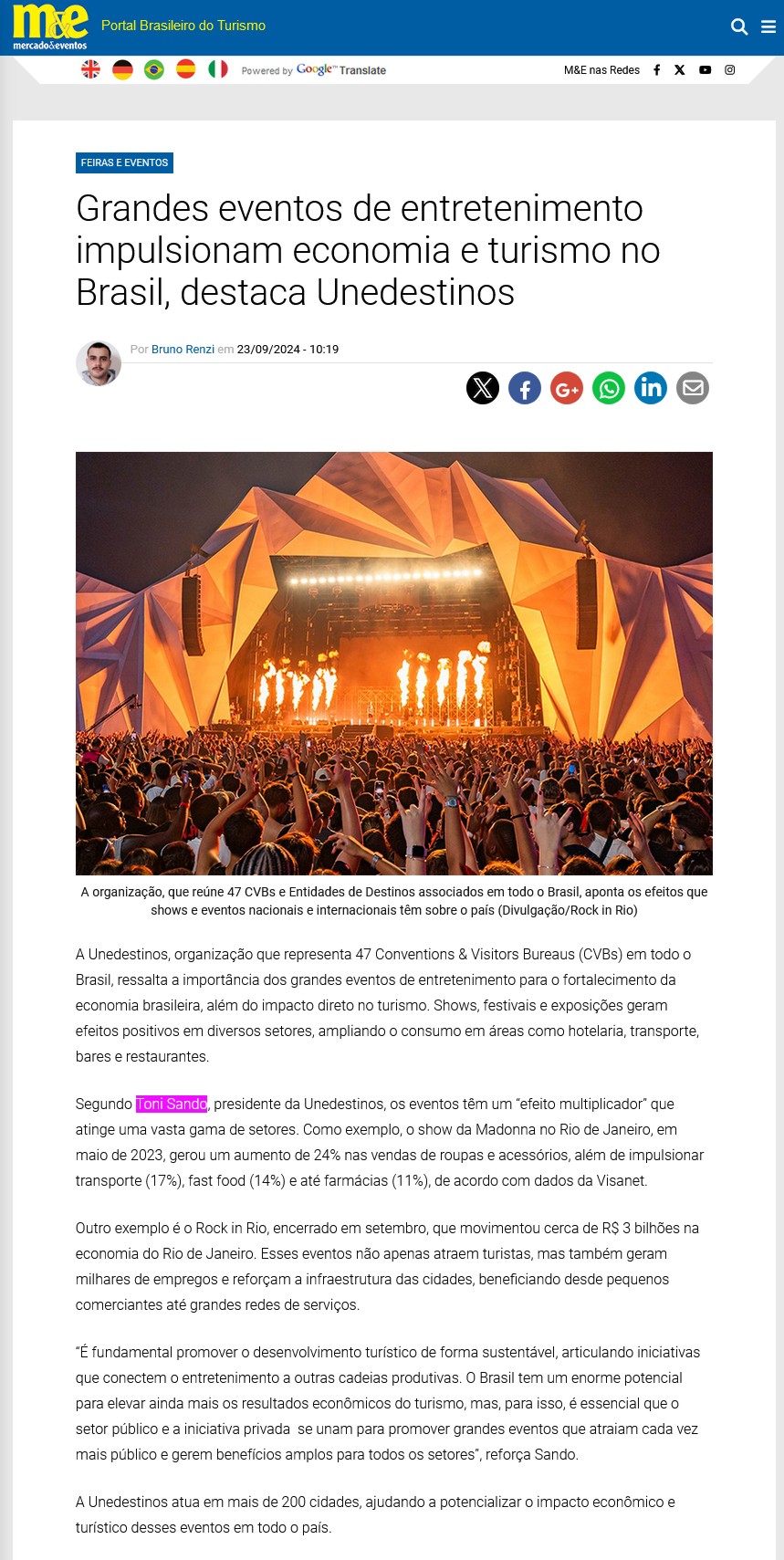784x1560 pixels.
Task: Open M&E X profile in top bar
Action: coord(680,70)
